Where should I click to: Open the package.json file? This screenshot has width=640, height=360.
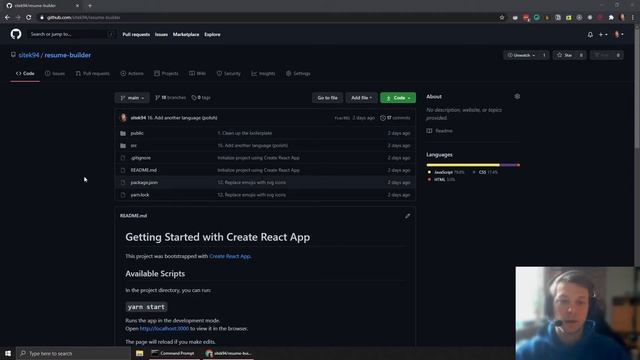[x=144, y=182]
